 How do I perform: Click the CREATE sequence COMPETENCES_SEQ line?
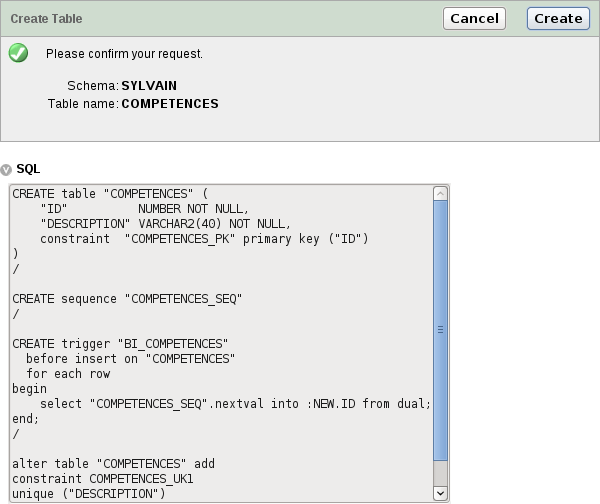coord(127,298)
